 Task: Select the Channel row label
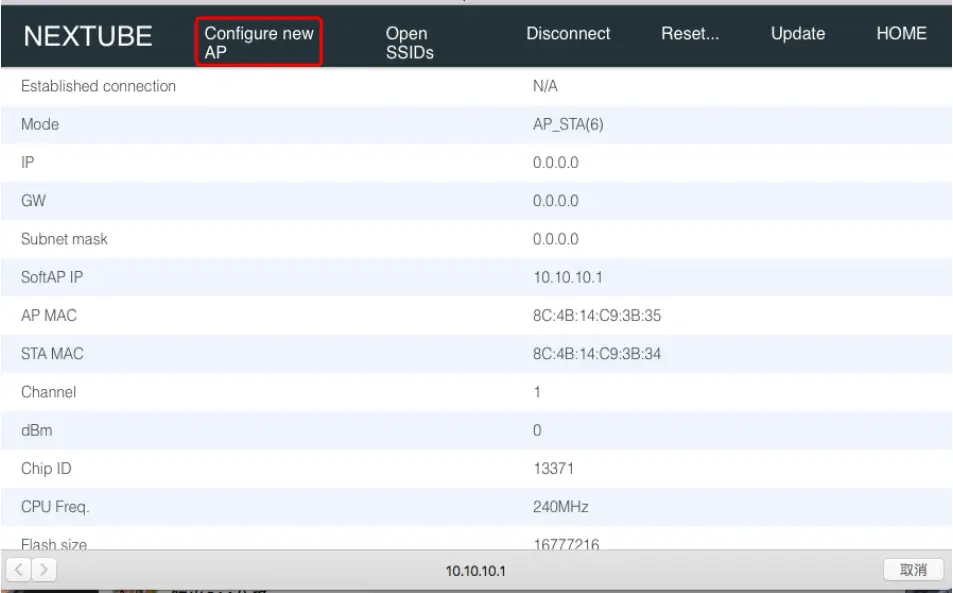click(49, 392)
